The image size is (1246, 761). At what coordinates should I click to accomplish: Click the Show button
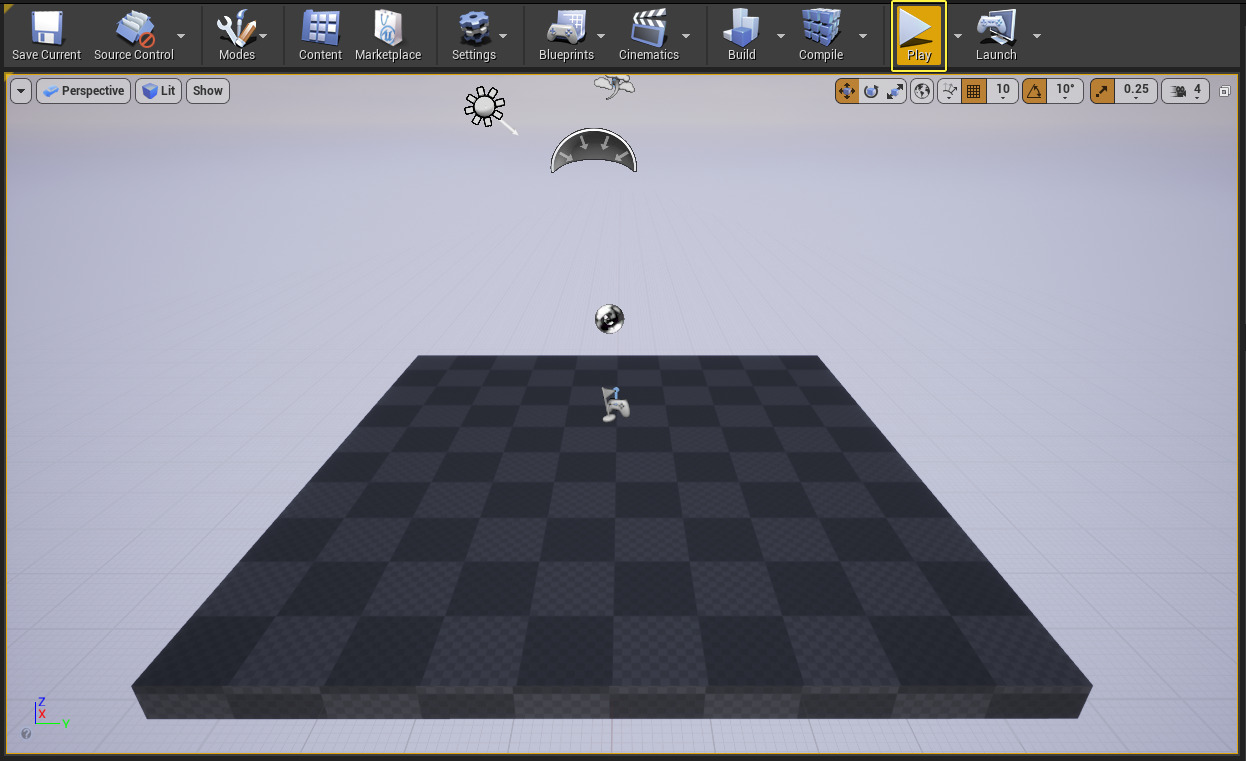[208, 91]
